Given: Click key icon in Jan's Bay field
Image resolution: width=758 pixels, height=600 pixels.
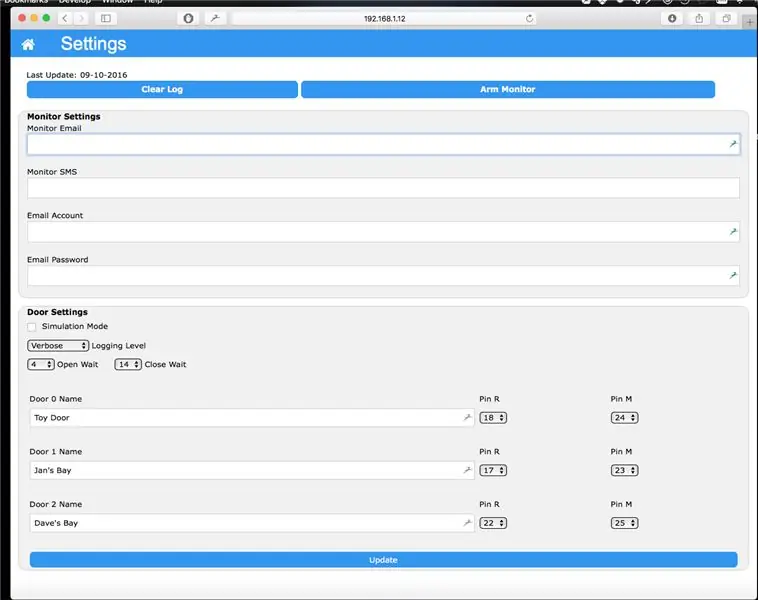Looking at the screenshot, I should point(467,470).
